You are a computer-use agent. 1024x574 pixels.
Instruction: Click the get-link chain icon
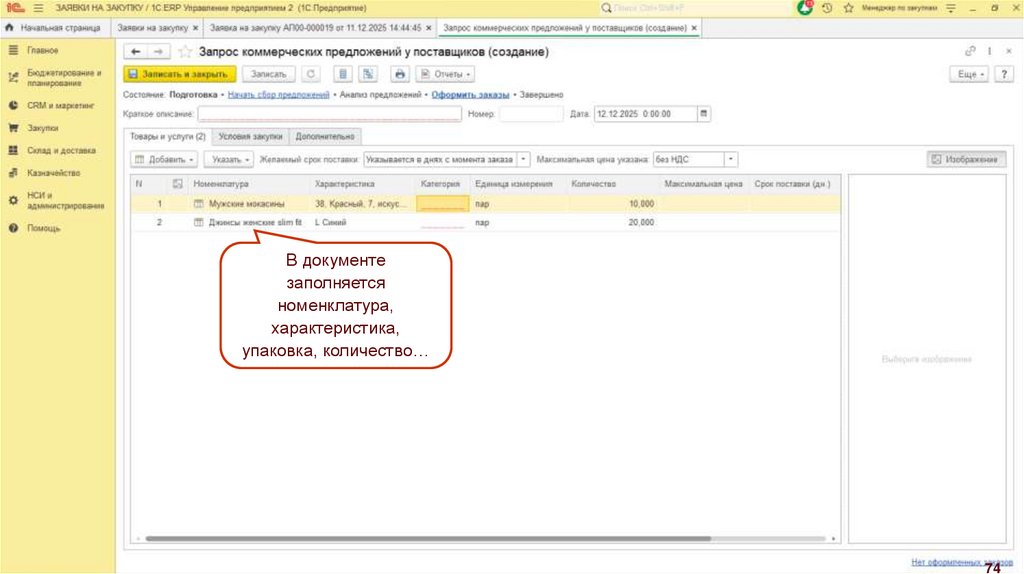969,51
